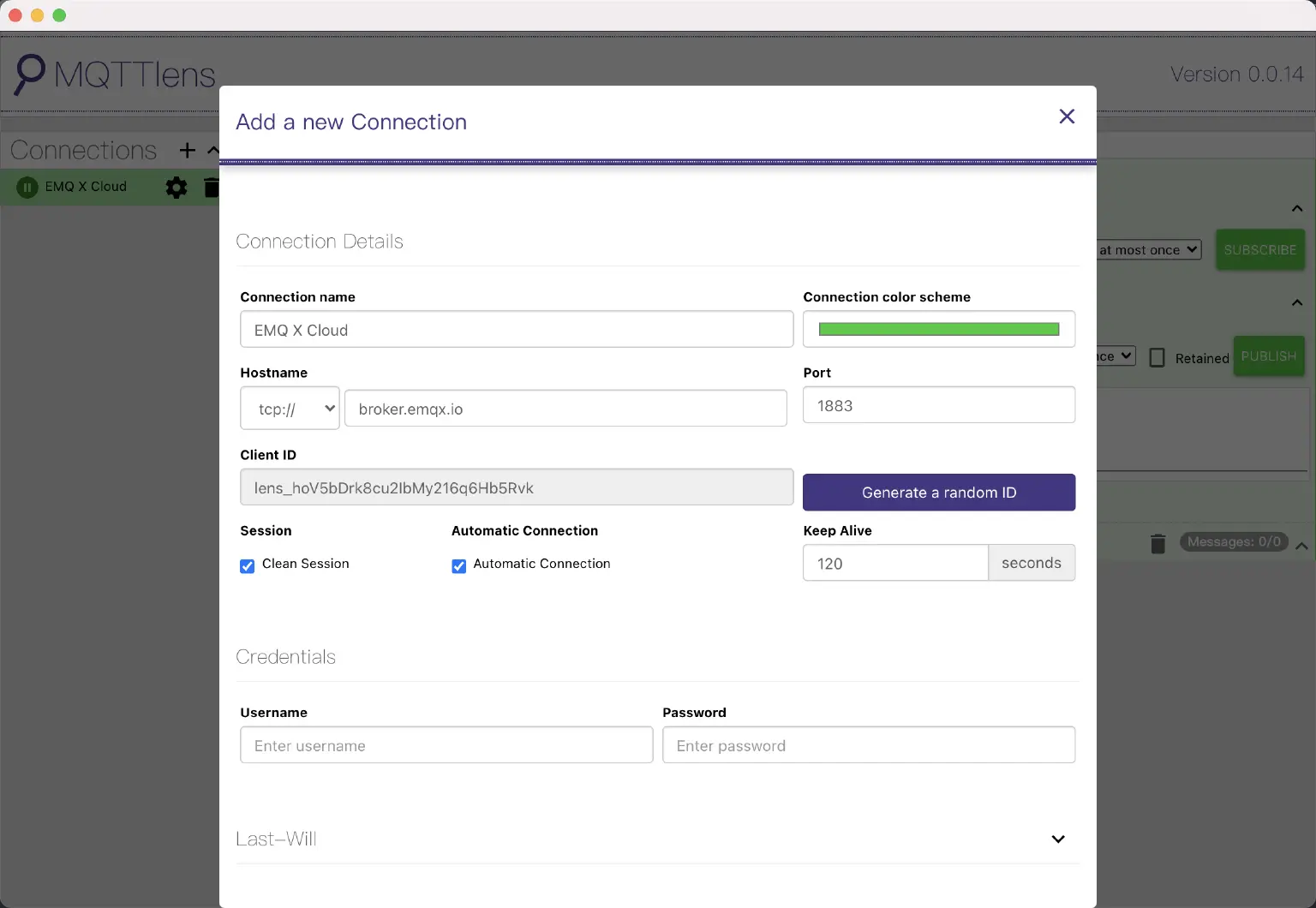Click Generate a random ID
1316x908 pixels.
(x=938, y=492)
